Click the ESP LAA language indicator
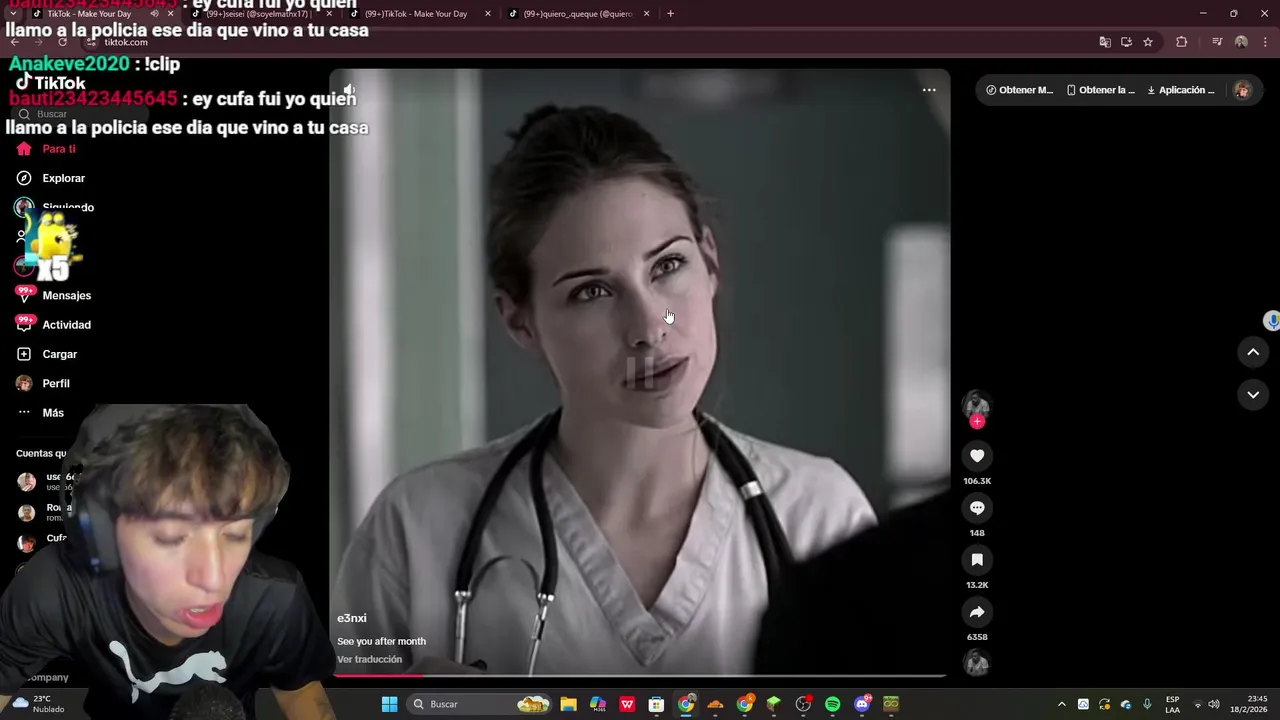This screenshot has height=720, width=1280. pyautogui.click(x=1172, y=704)
